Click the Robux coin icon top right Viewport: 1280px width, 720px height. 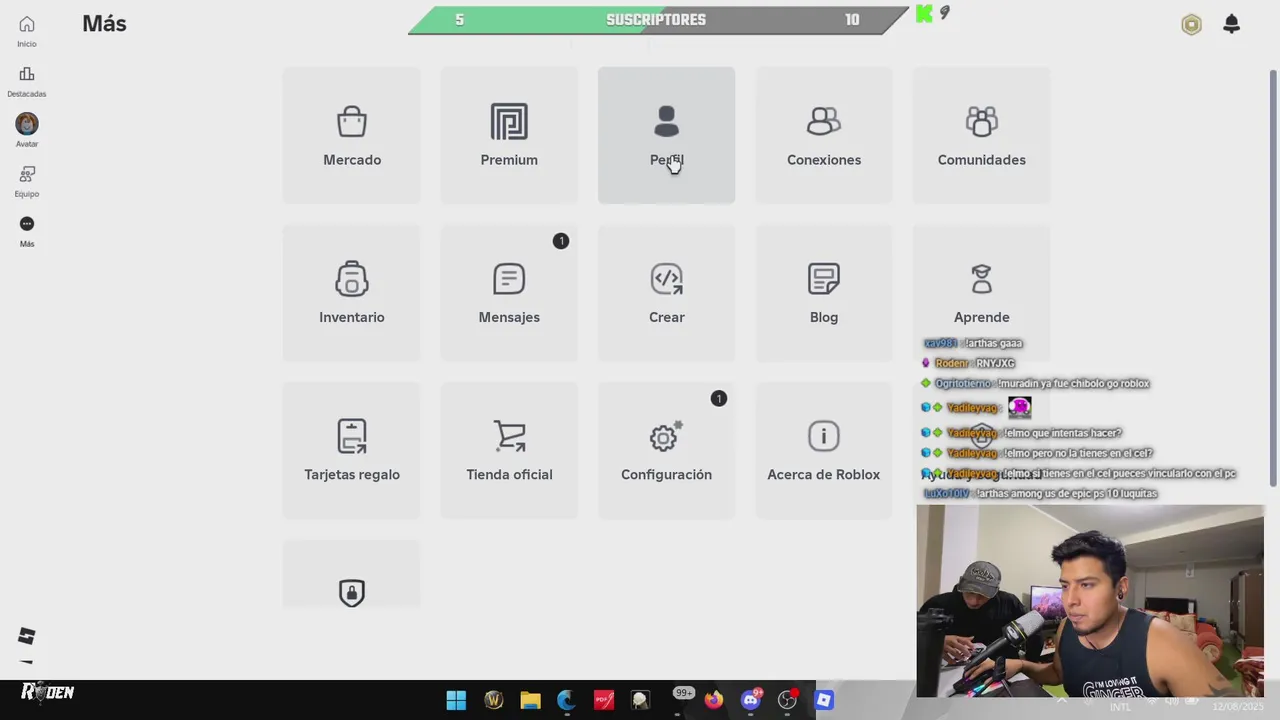(1191, 25)
